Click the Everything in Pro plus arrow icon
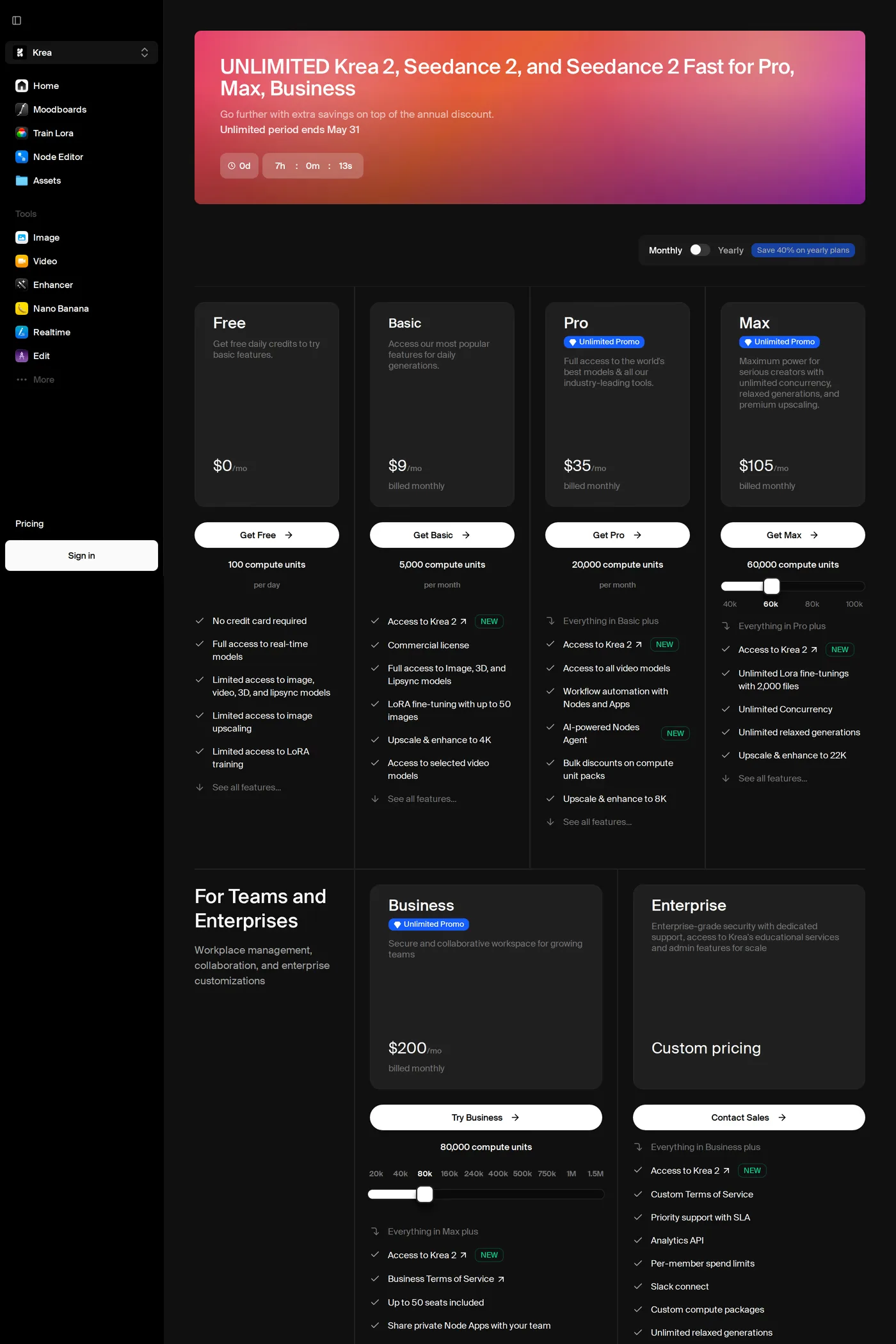This screenshot has width=896, height=1344. (726, 626)
